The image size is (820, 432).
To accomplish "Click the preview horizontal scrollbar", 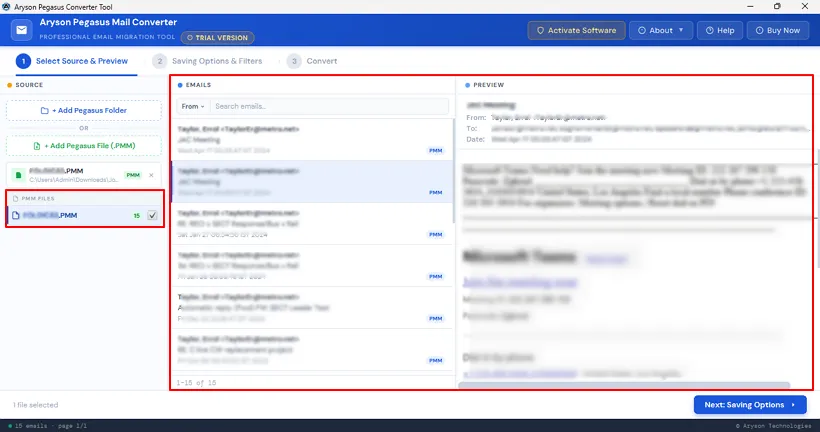I will (x=624, y=385).
